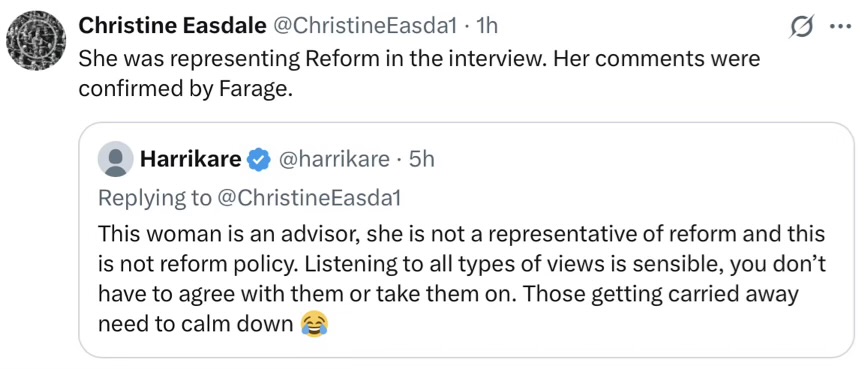Screen dimensions: 864x369
Task: Click the 'She was representing Reform' text line
Action: [419, 58]
